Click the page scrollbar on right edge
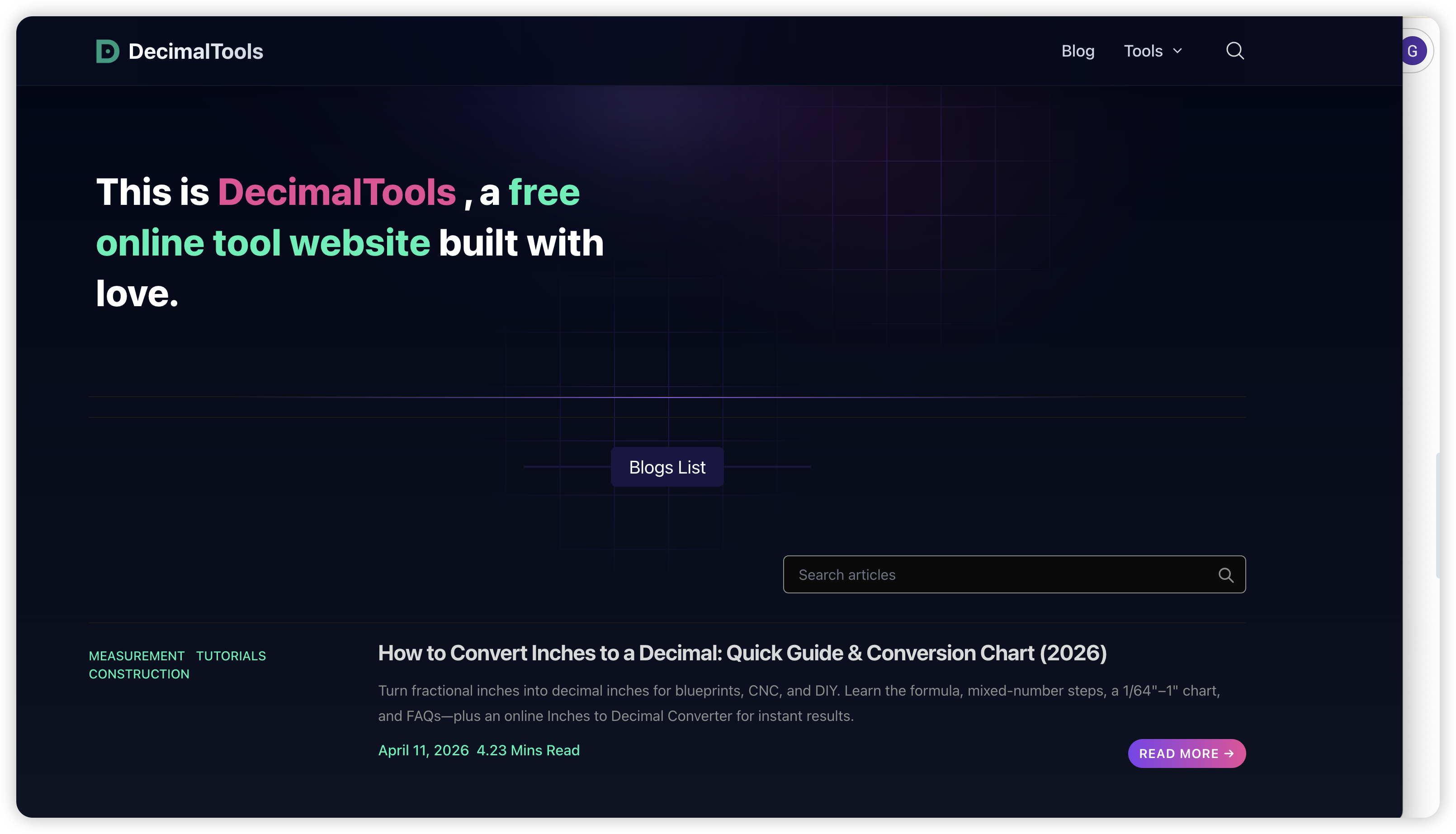 coord(1437,516)
